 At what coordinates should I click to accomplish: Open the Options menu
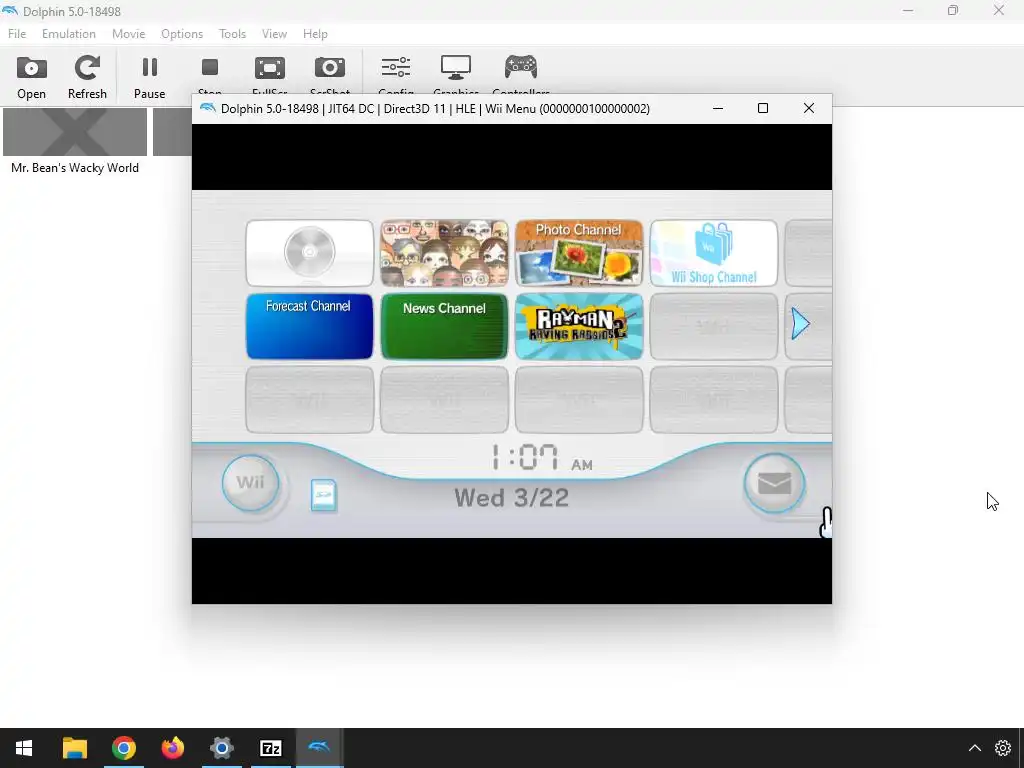click(182, 34)
